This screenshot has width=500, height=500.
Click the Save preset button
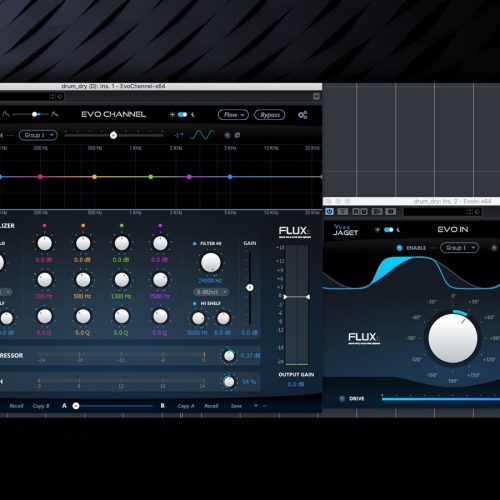tap(236, 406)
